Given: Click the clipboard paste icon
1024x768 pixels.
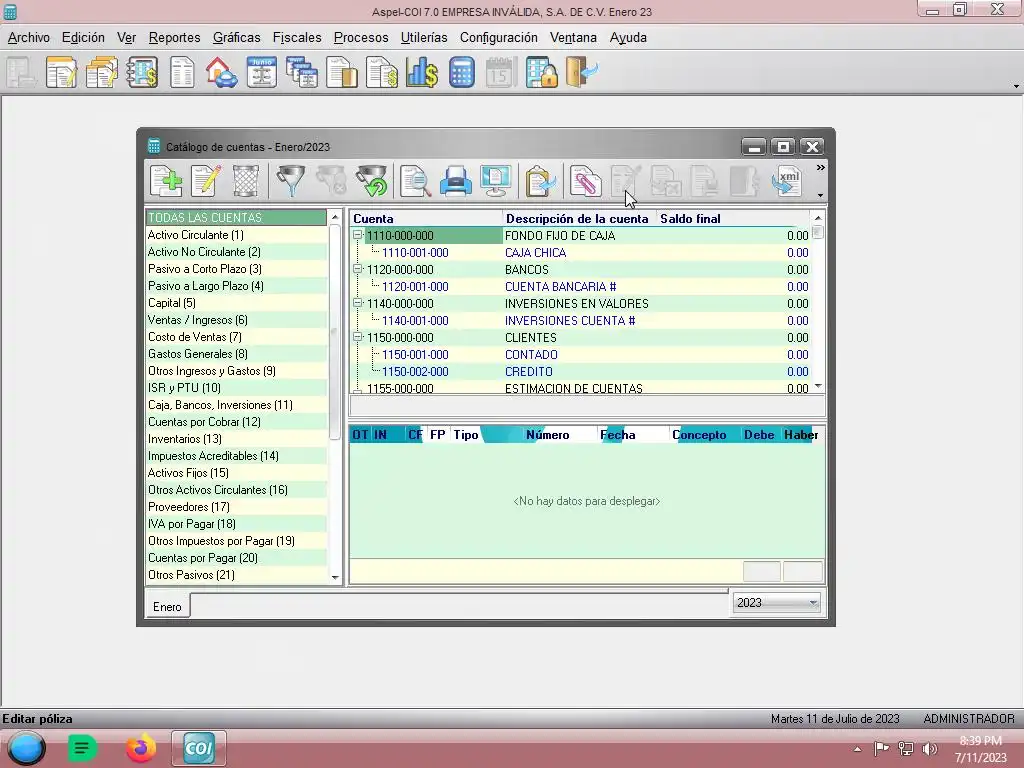Looking at the screenshot, I should (x=540, y=181).
